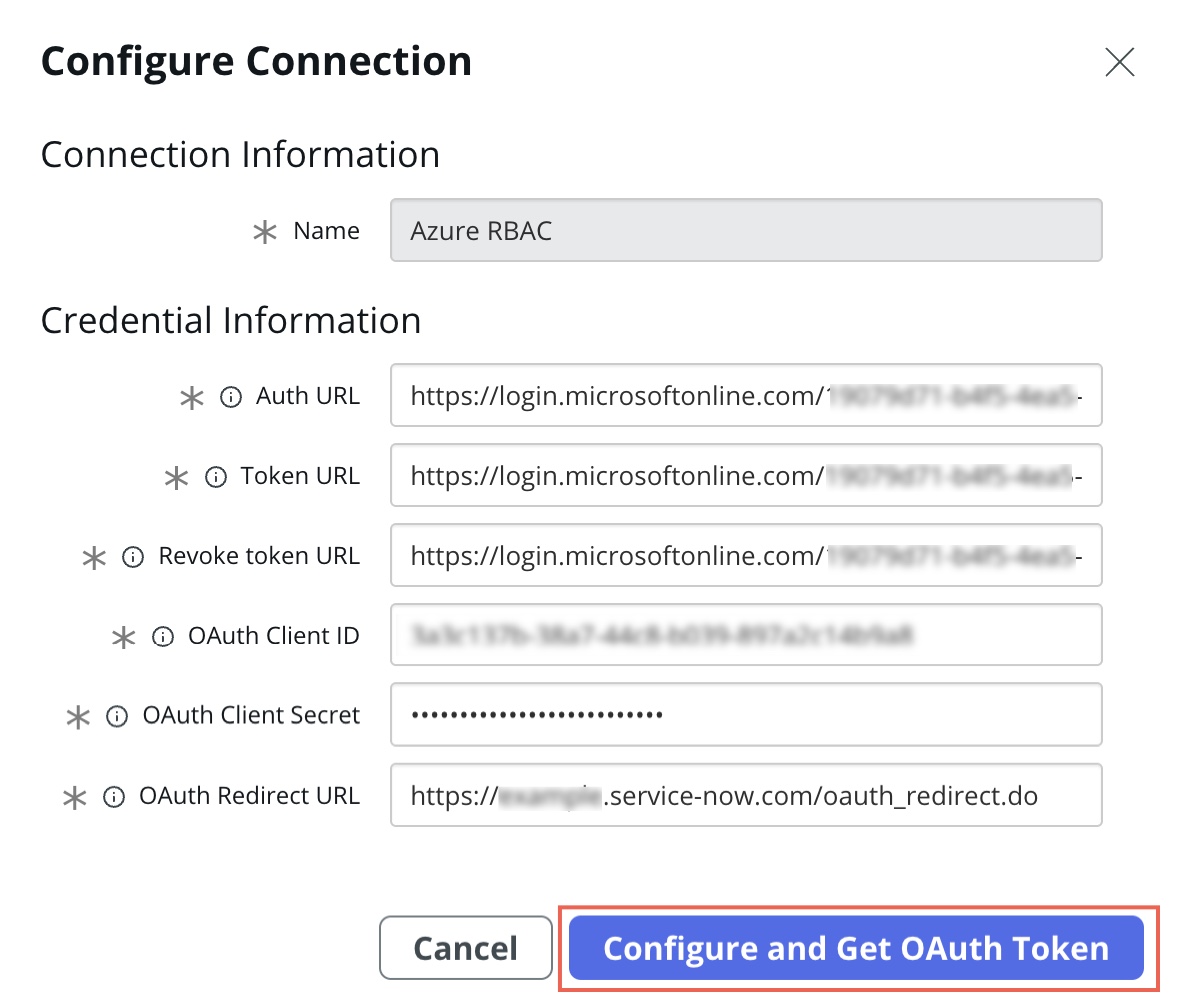Click the Name field containing Azure RBAC

[746, 230]
